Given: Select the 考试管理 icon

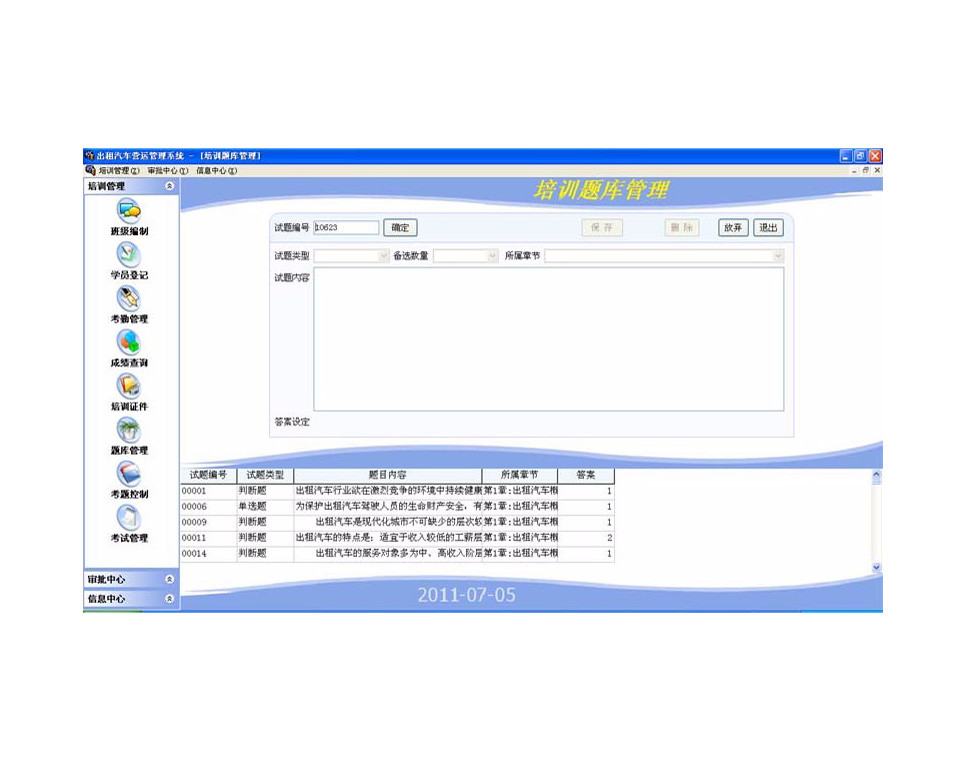Looking at the screenshot, I should coord(129,518).
